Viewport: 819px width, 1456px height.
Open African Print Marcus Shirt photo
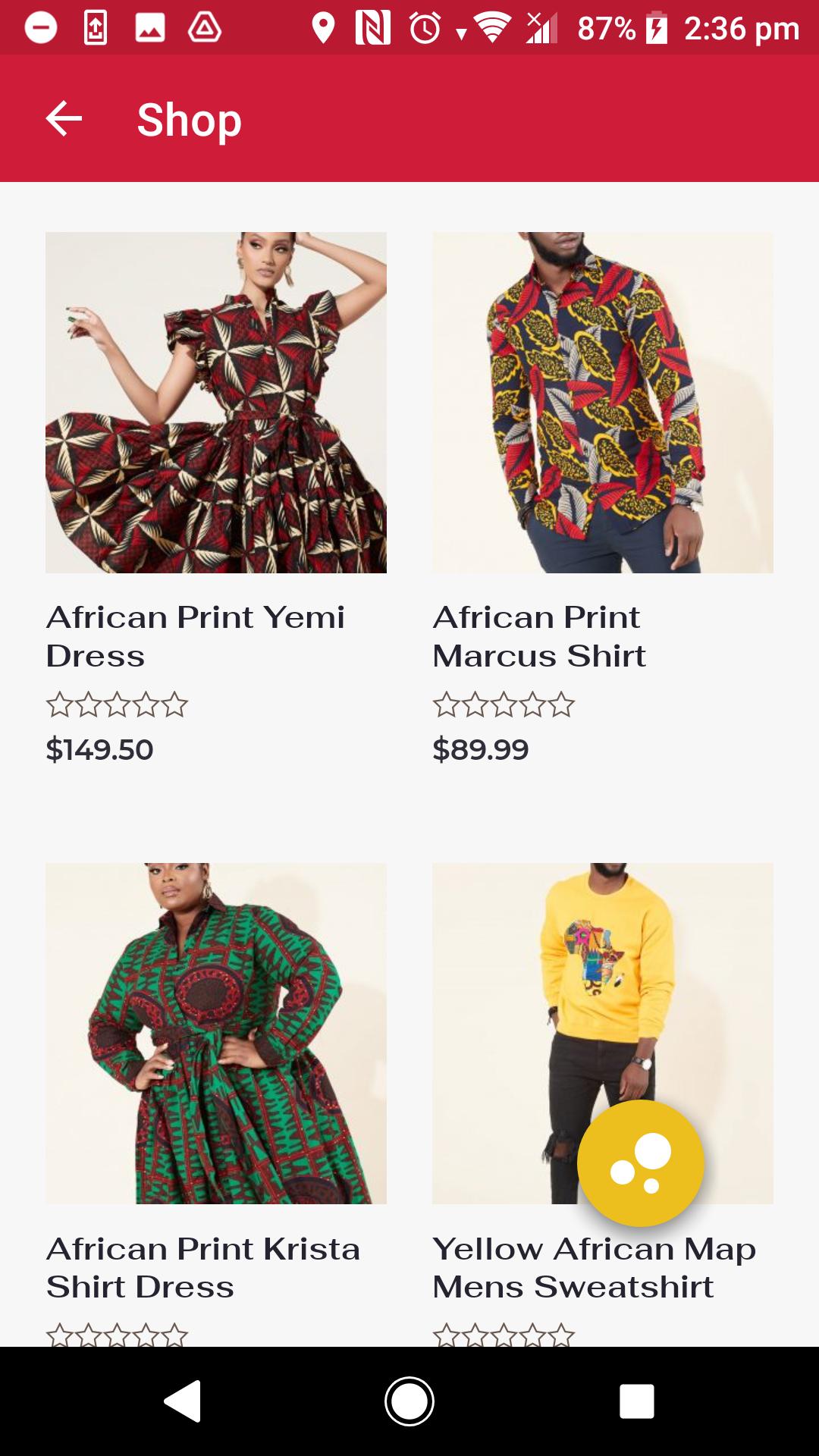click(603, 403)
